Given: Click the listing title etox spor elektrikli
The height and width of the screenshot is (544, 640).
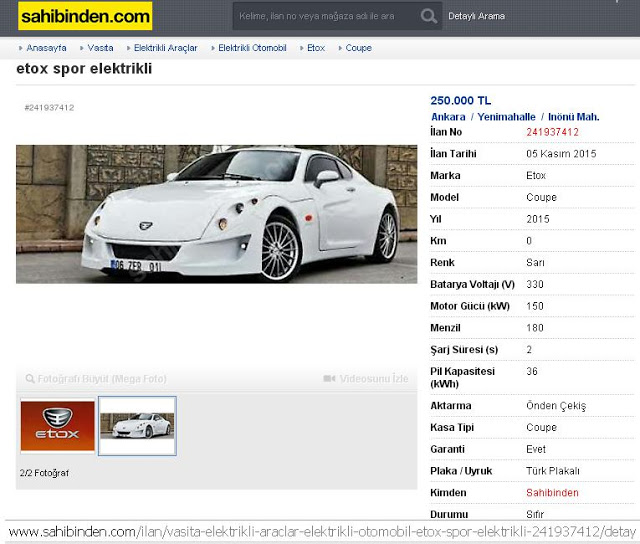Looking at the screenshot, I should (x=84, y=69).
